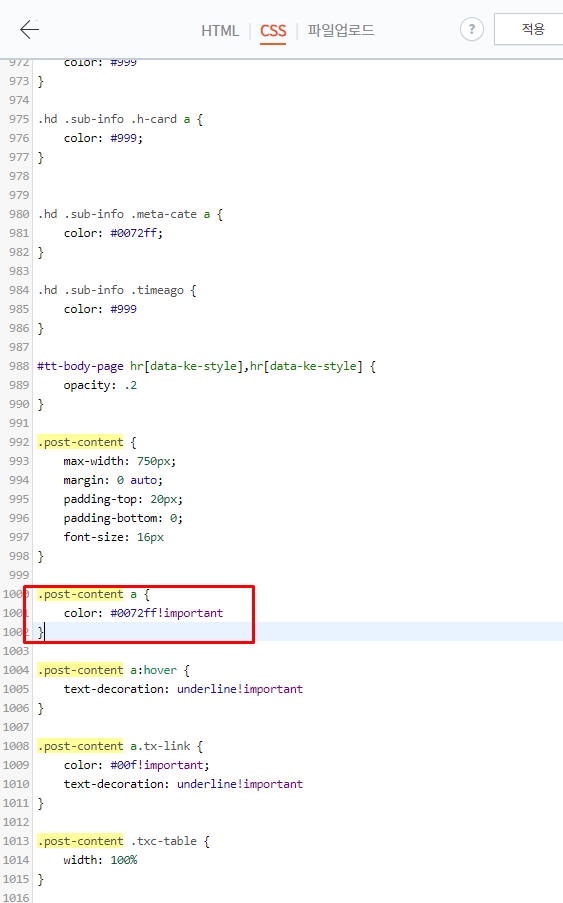Click closing brace on line 1002

tap(40, 632)
